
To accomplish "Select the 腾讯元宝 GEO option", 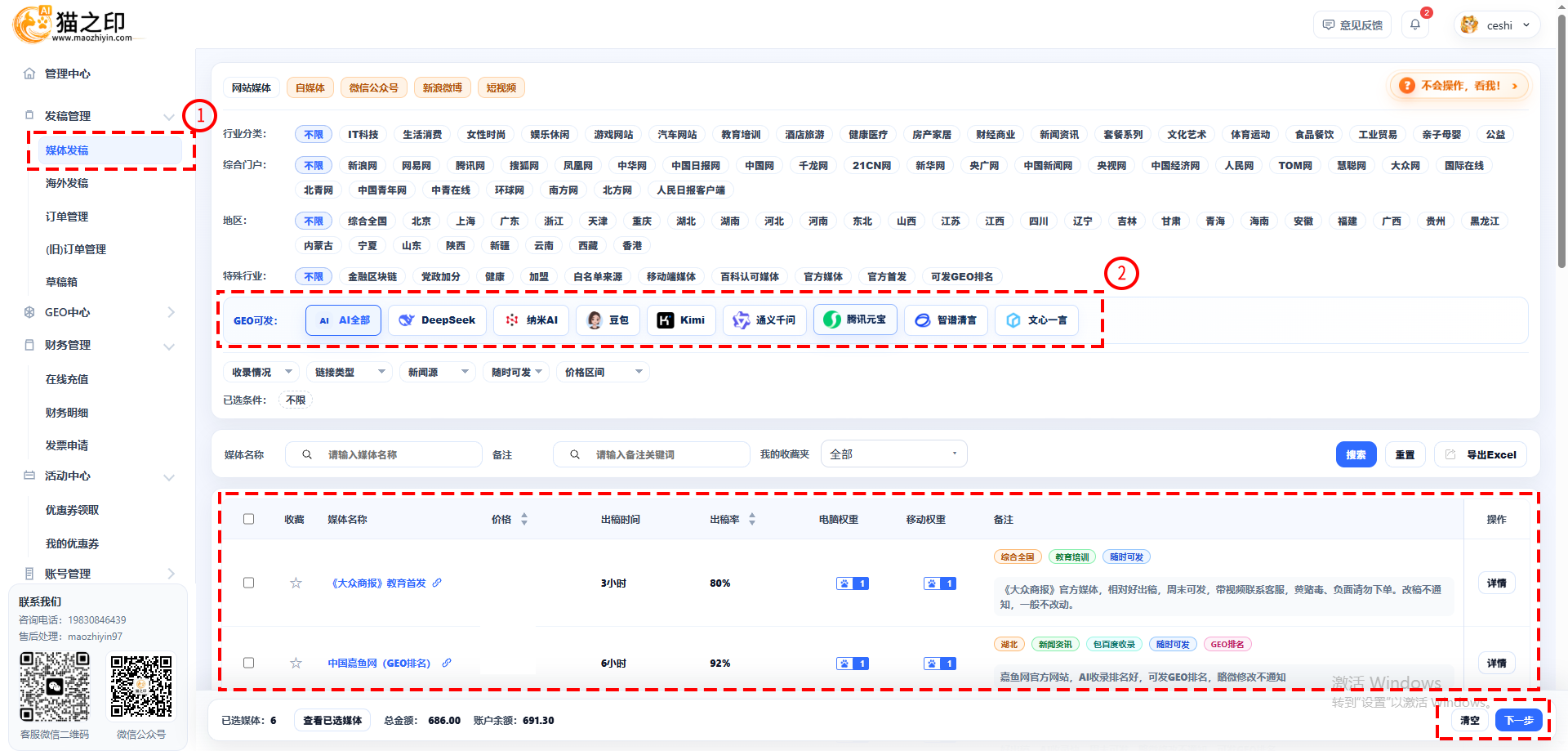I will click(856, 320).
